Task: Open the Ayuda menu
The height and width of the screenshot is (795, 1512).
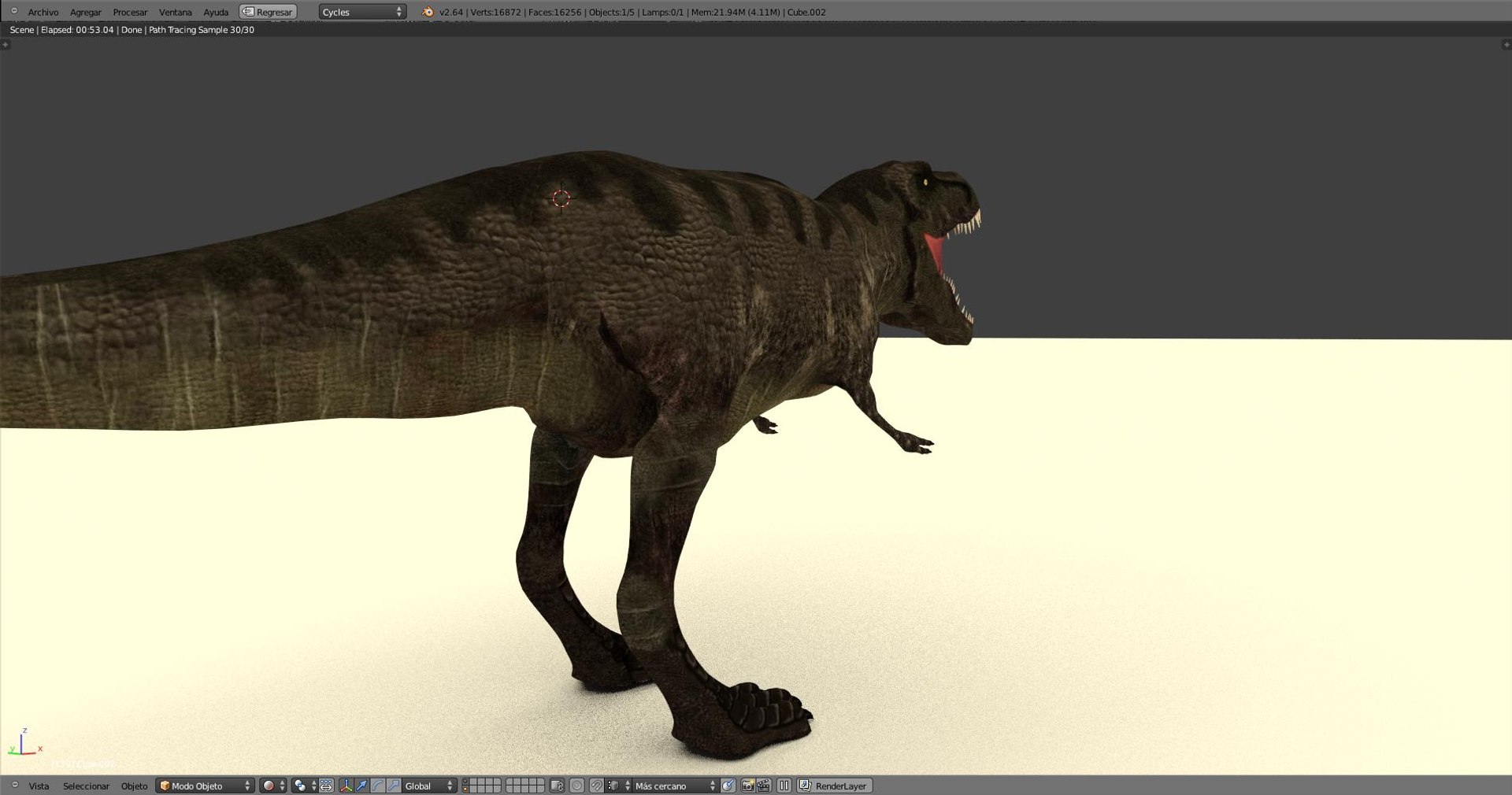Action: click(x=216, y=12)
